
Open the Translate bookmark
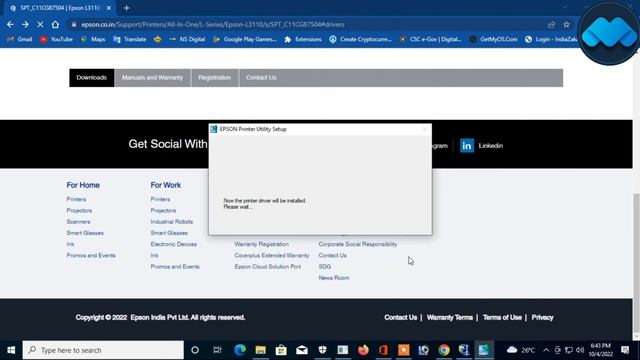129,39
